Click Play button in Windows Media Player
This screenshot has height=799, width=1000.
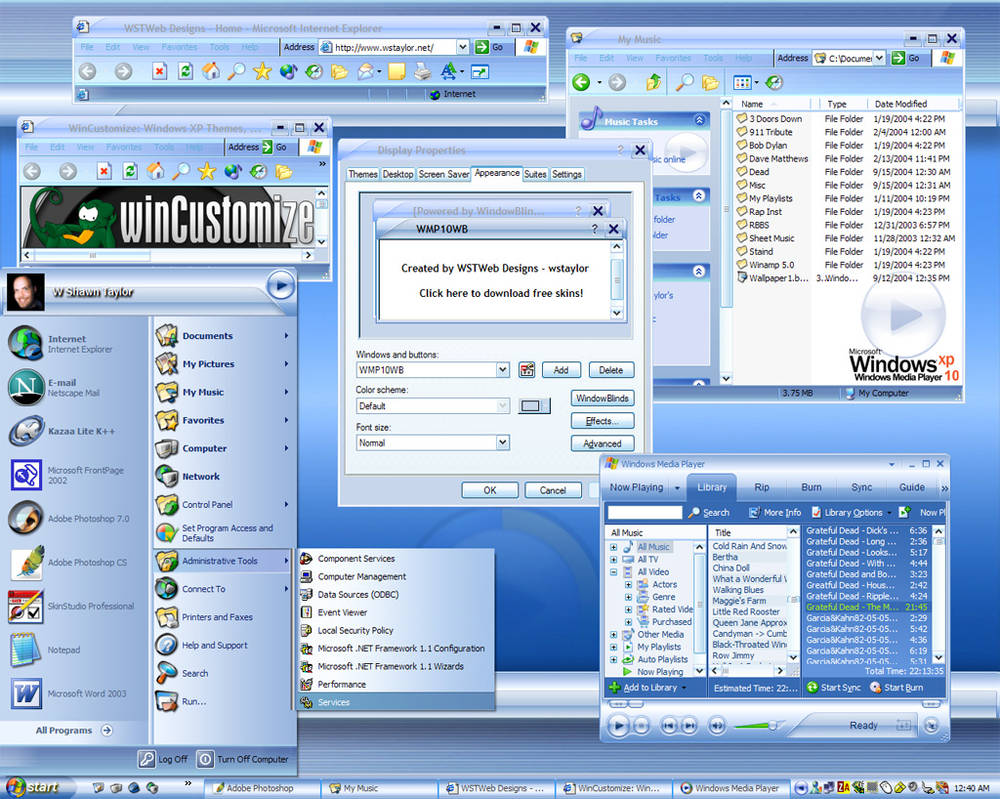(618, 726)
